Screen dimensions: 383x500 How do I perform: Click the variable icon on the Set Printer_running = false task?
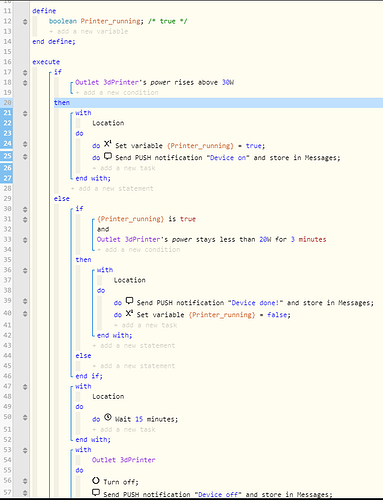pyautogui.click(x=129, y=313)
